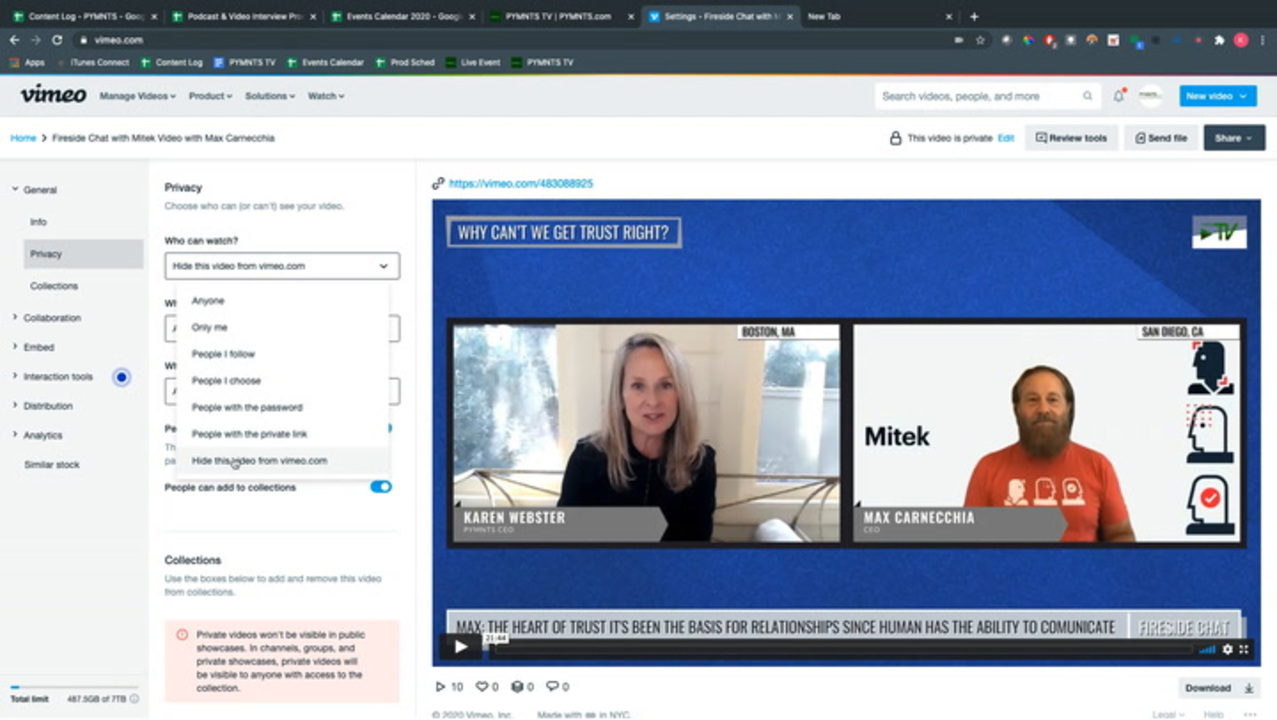Enter fullscreen in the video player
The image size is (1277, 720).
[1244, 649]
